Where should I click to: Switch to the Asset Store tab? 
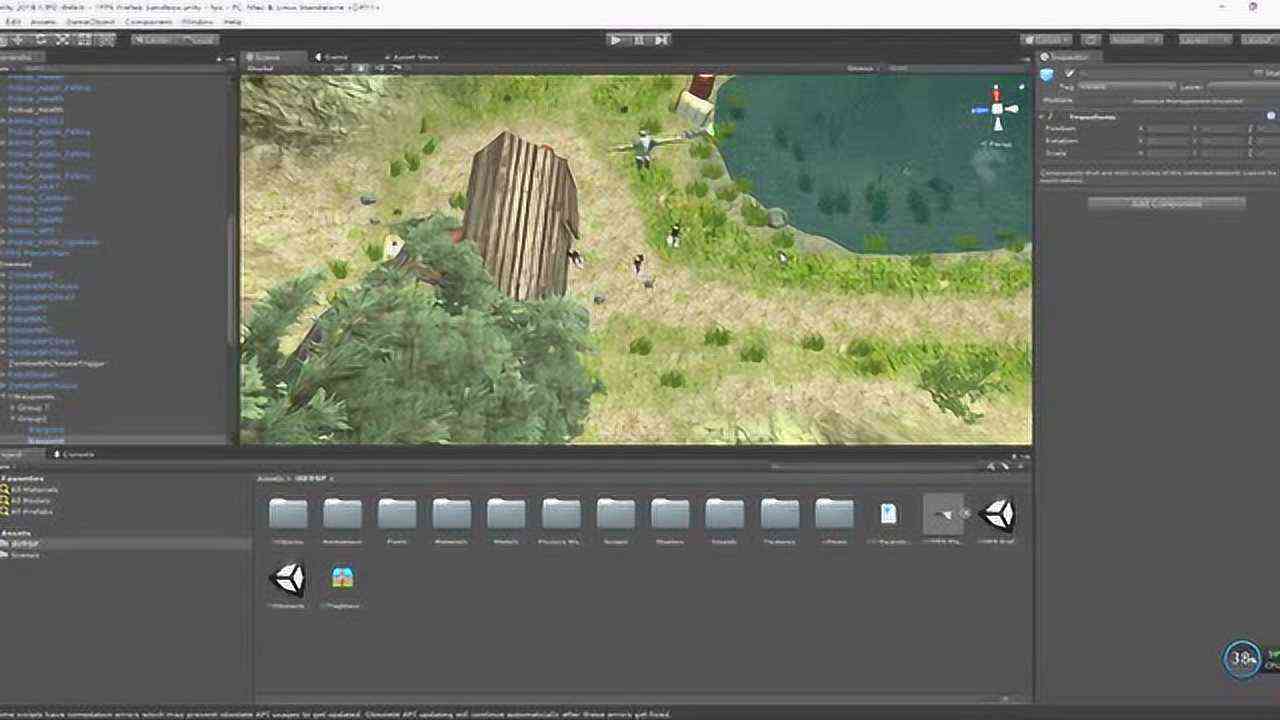(x=412, y=57)
